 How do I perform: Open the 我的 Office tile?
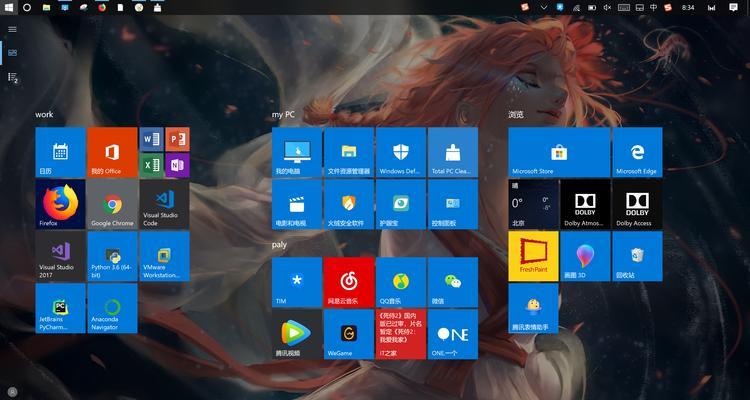click(x=112, y=152)
